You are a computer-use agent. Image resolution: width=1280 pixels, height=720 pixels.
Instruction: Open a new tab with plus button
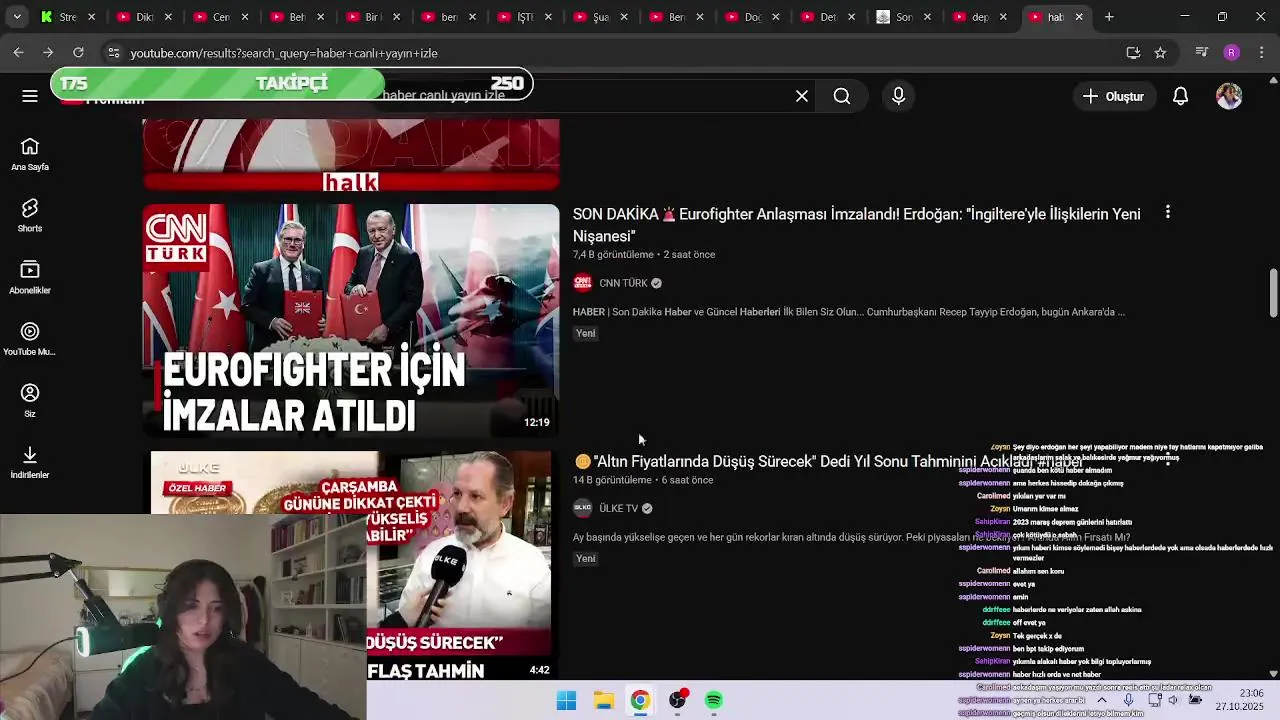point(1109,17)
